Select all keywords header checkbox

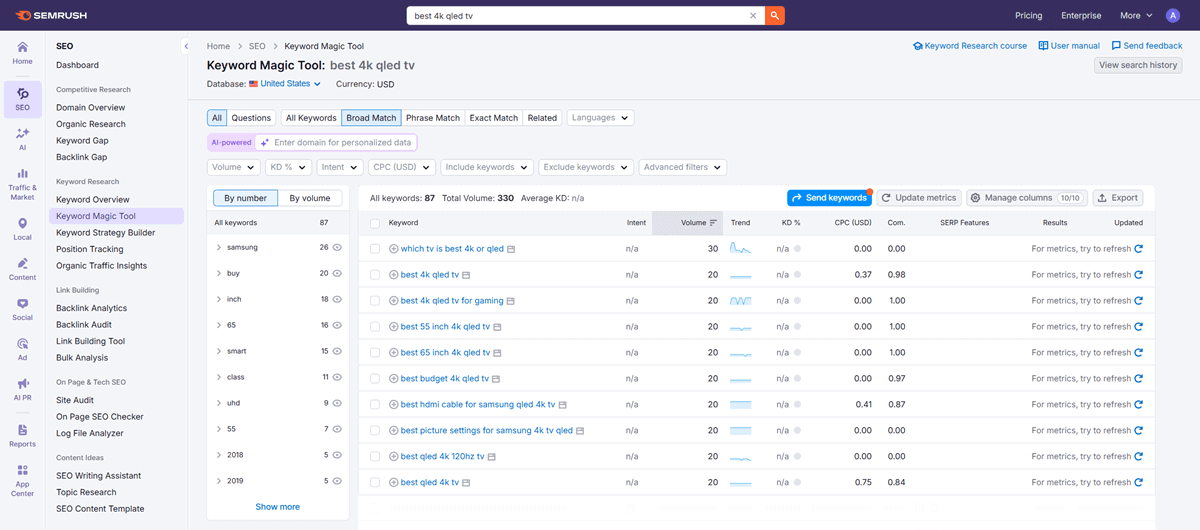click(375, 223)
